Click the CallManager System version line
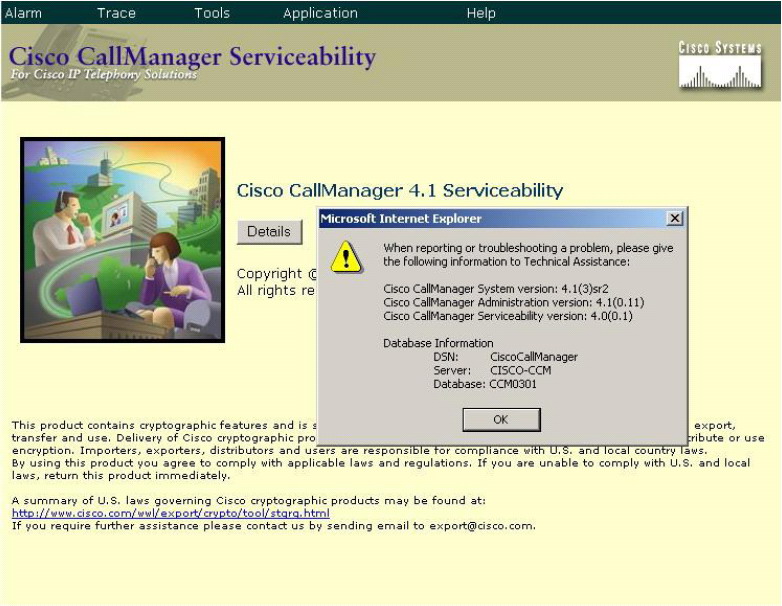 496,289
